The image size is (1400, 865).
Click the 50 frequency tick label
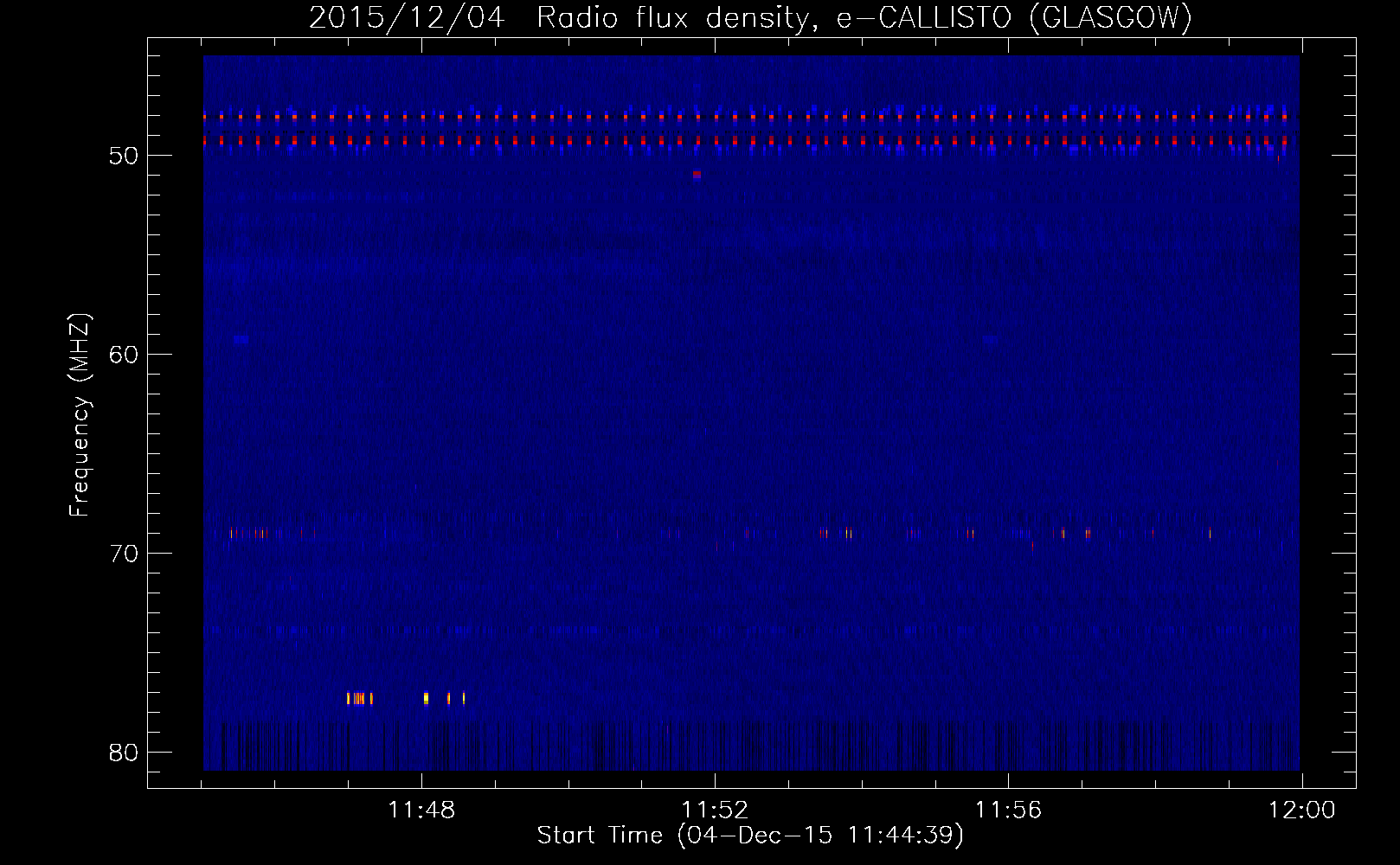[x=125, y=156]
